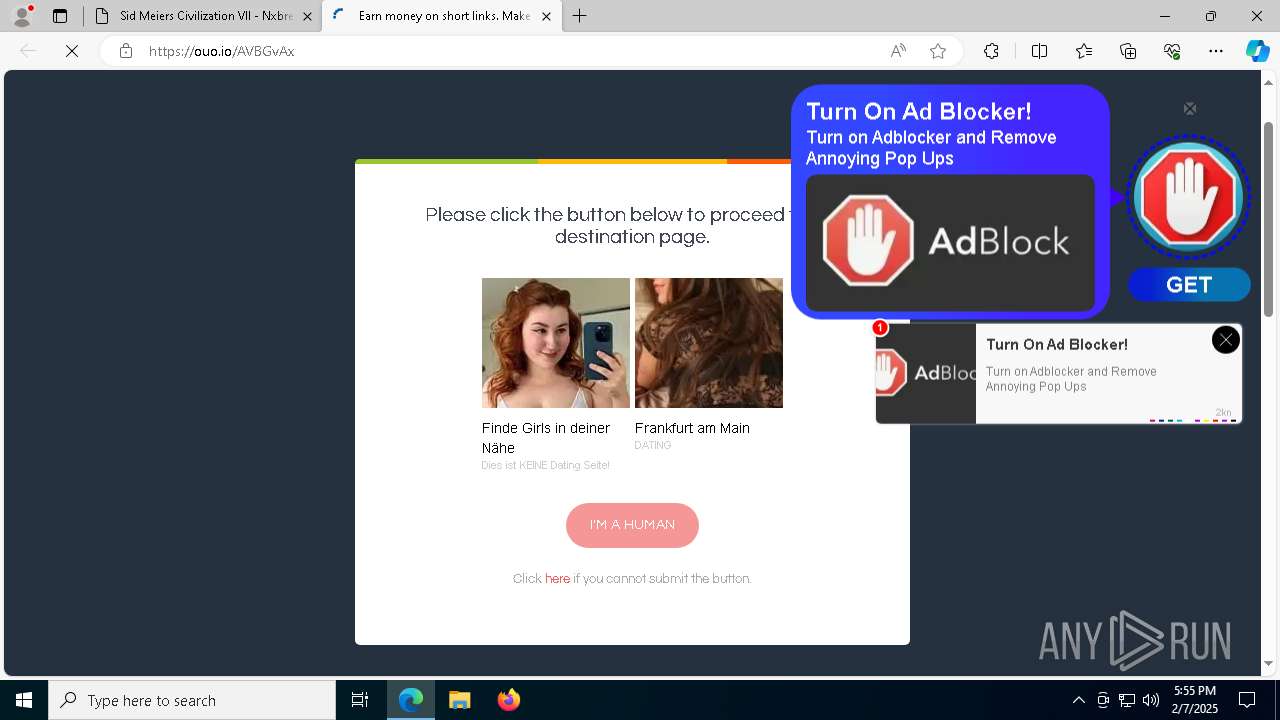Click the 'Dies ist KEINE Dating Seite!' text
The width and height of the screenshot is (1280, 720).
(545, 466)
